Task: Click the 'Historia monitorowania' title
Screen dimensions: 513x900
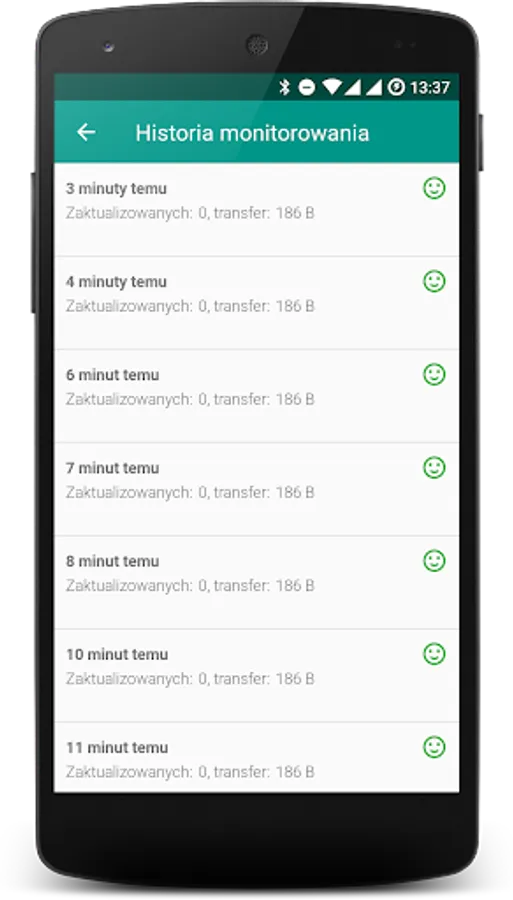Action: tap(252, 133)
